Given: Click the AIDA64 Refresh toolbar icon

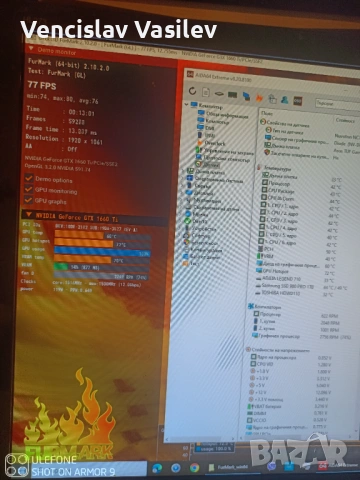Looking at the screenshot, I should [192, 91].
